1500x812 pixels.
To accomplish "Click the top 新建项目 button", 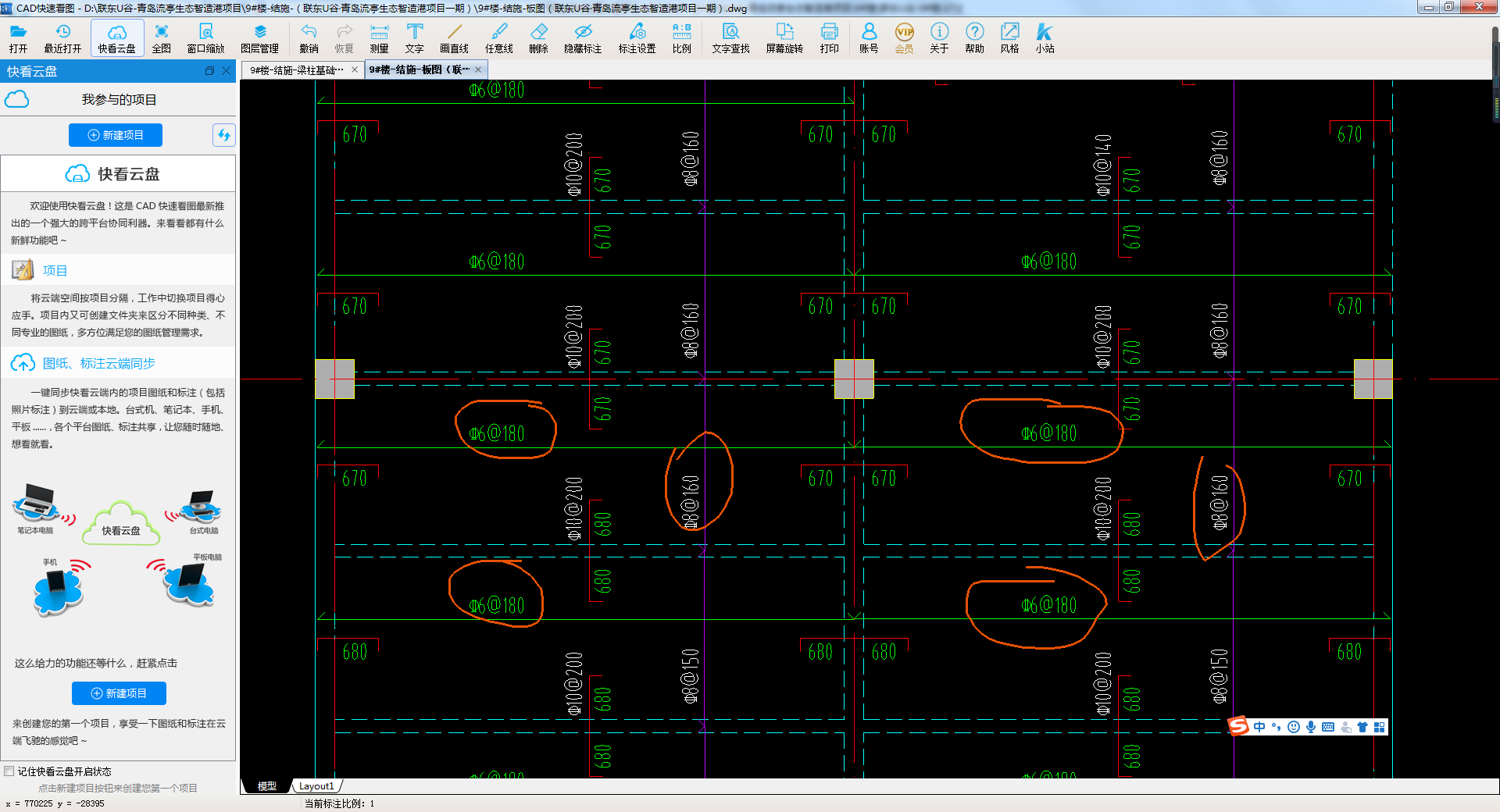I will coord(116,135).
